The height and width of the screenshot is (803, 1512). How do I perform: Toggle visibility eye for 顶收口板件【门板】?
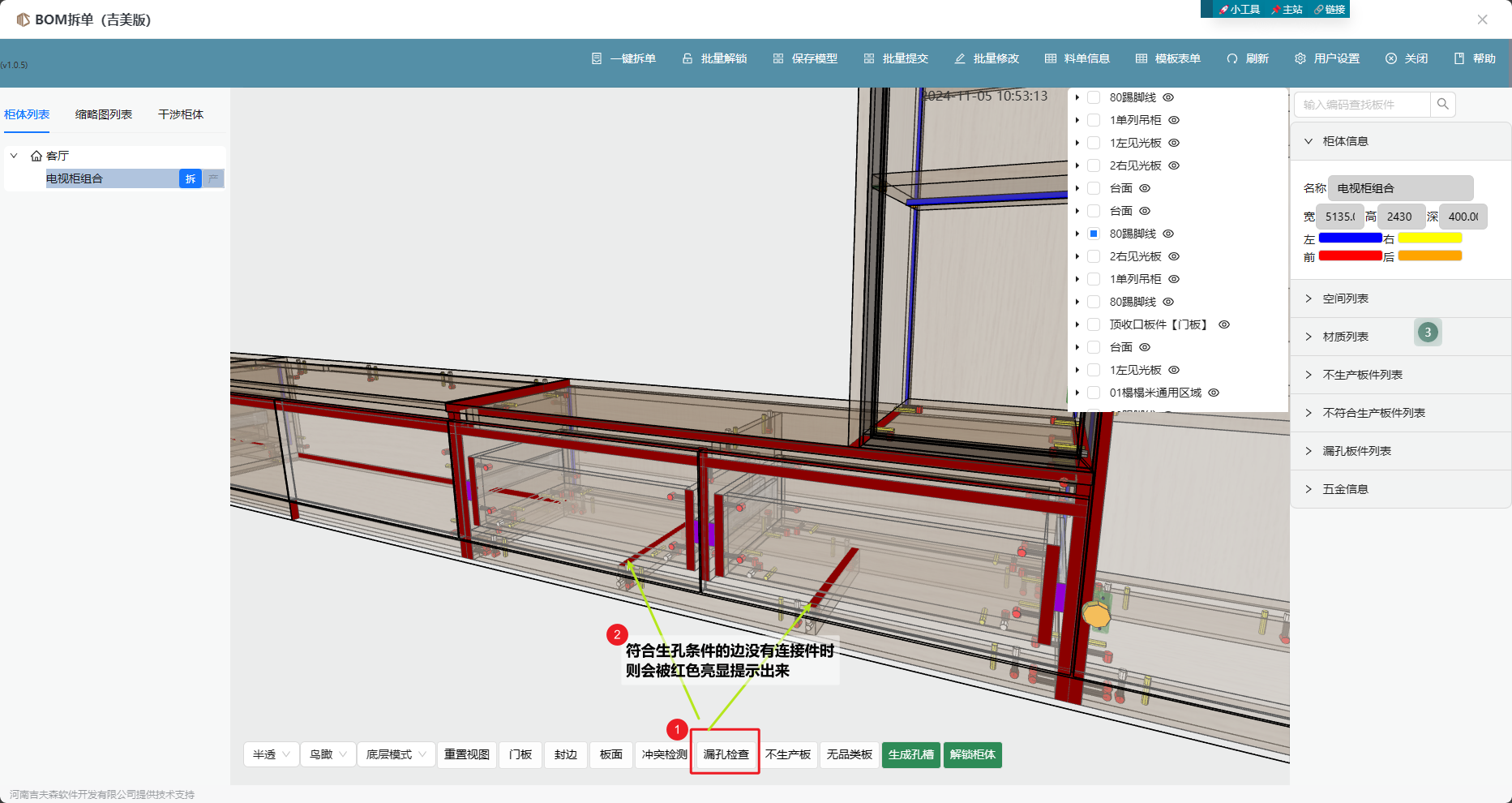click(x=1224, y=324)
